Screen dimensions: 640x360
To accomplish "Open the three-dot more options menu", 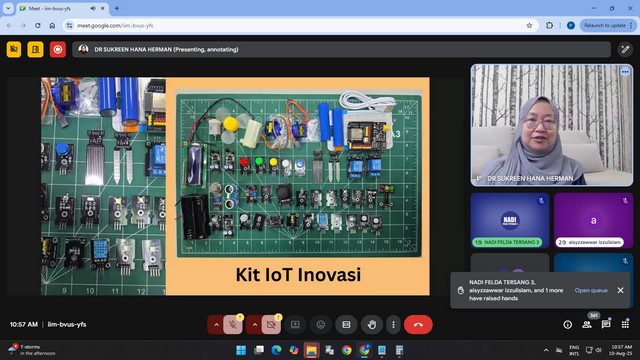I will point(393,325).
